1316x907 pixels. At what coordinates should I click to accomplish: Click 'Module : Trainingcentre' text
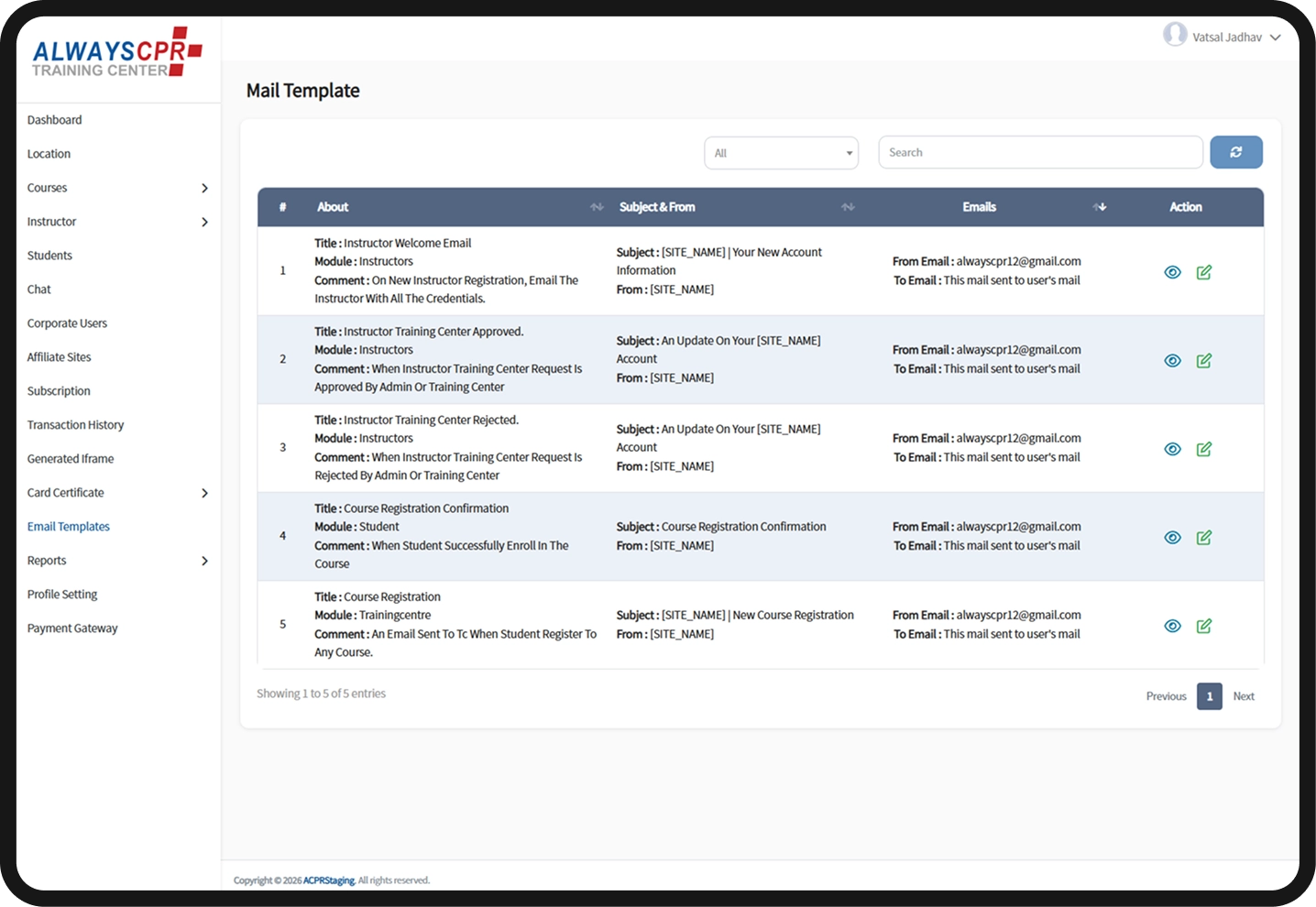(372, 615)
